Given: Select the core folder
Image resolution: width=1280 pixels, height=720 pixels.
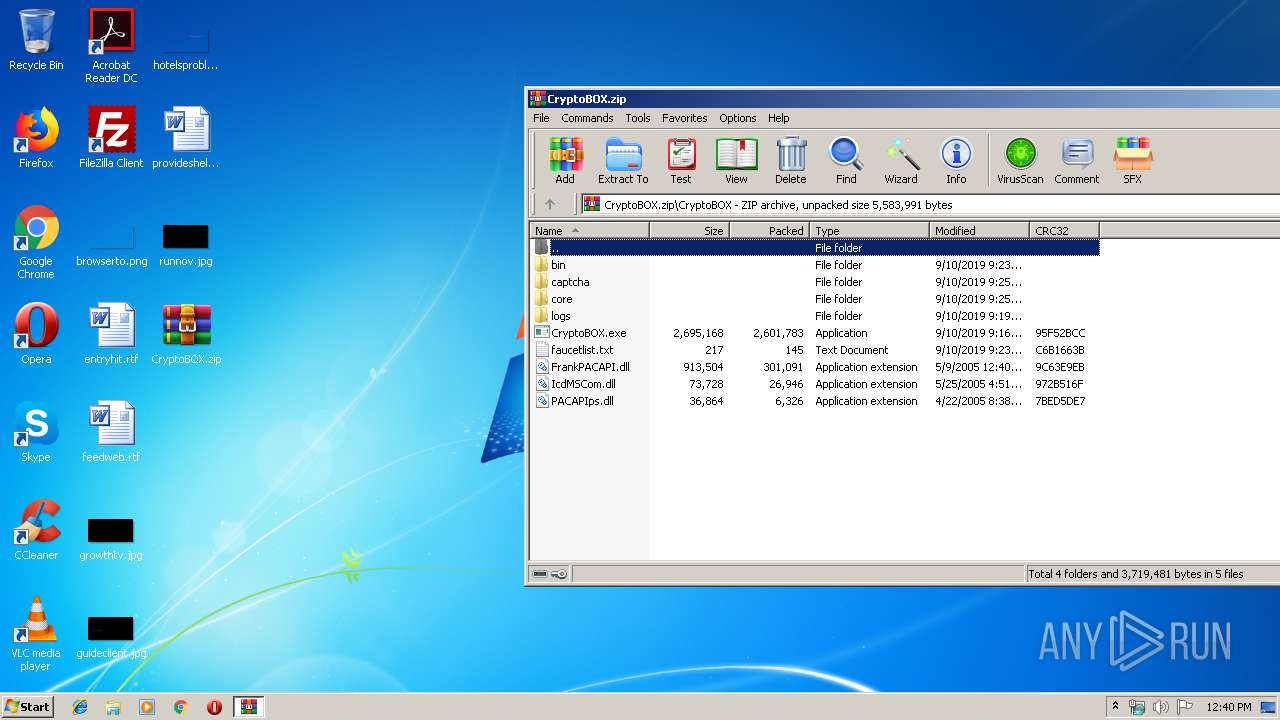Looking at the screenshot, I should tap(815, 299).
